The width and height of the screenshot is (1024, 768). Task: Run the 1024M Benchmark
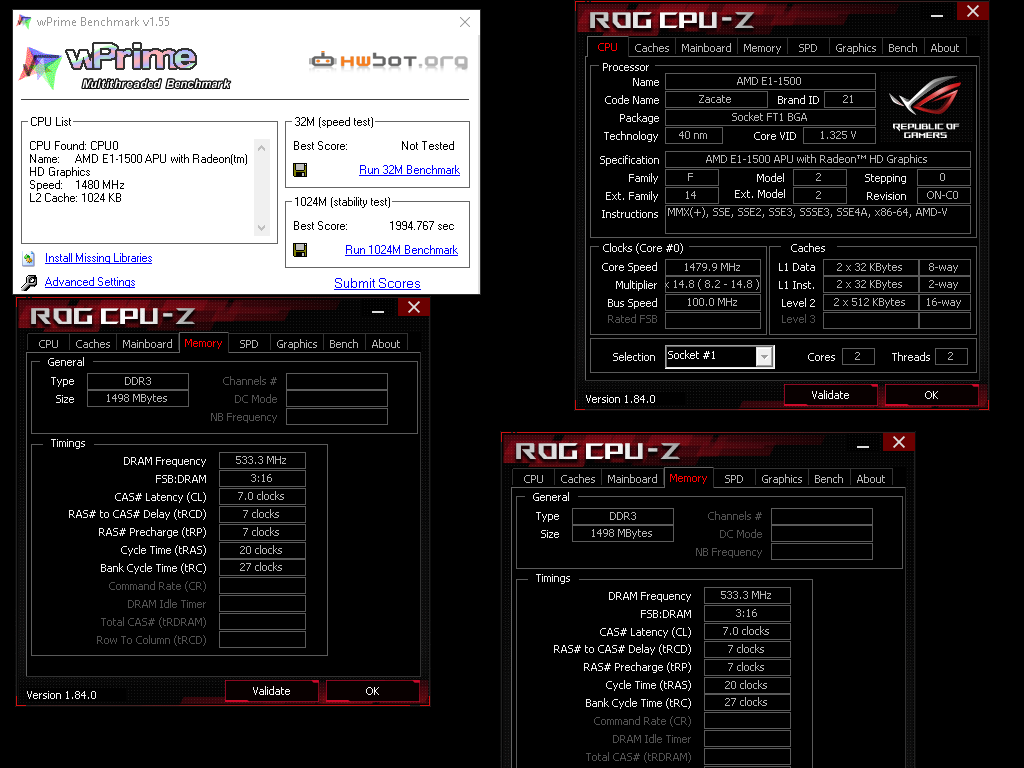tap(402, 250)
